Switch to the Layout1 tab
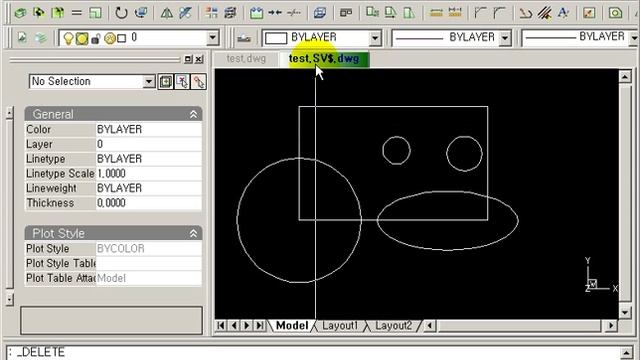640x360 pixels. (340, 326)
